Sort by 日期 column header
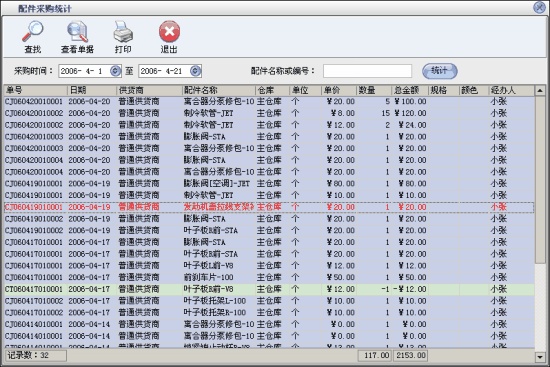The width and height of the screenshot is (550, 367). [92, 91]
